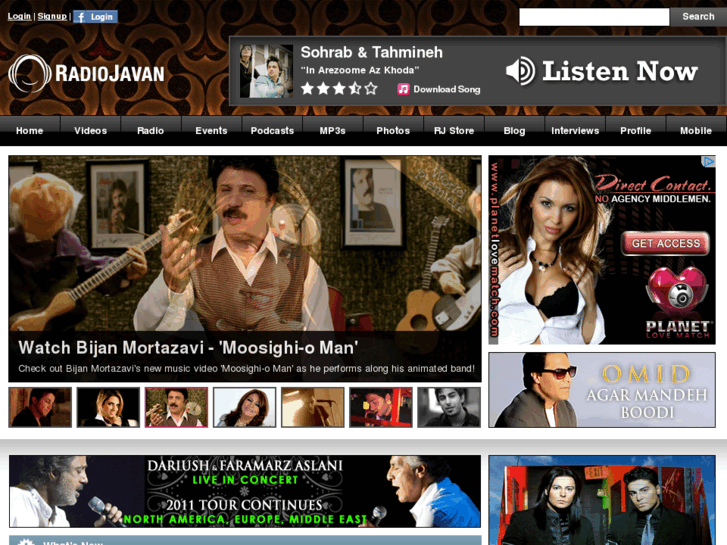Click the Planet Love Match heart logo
The image size is (727, 545).
678,291
